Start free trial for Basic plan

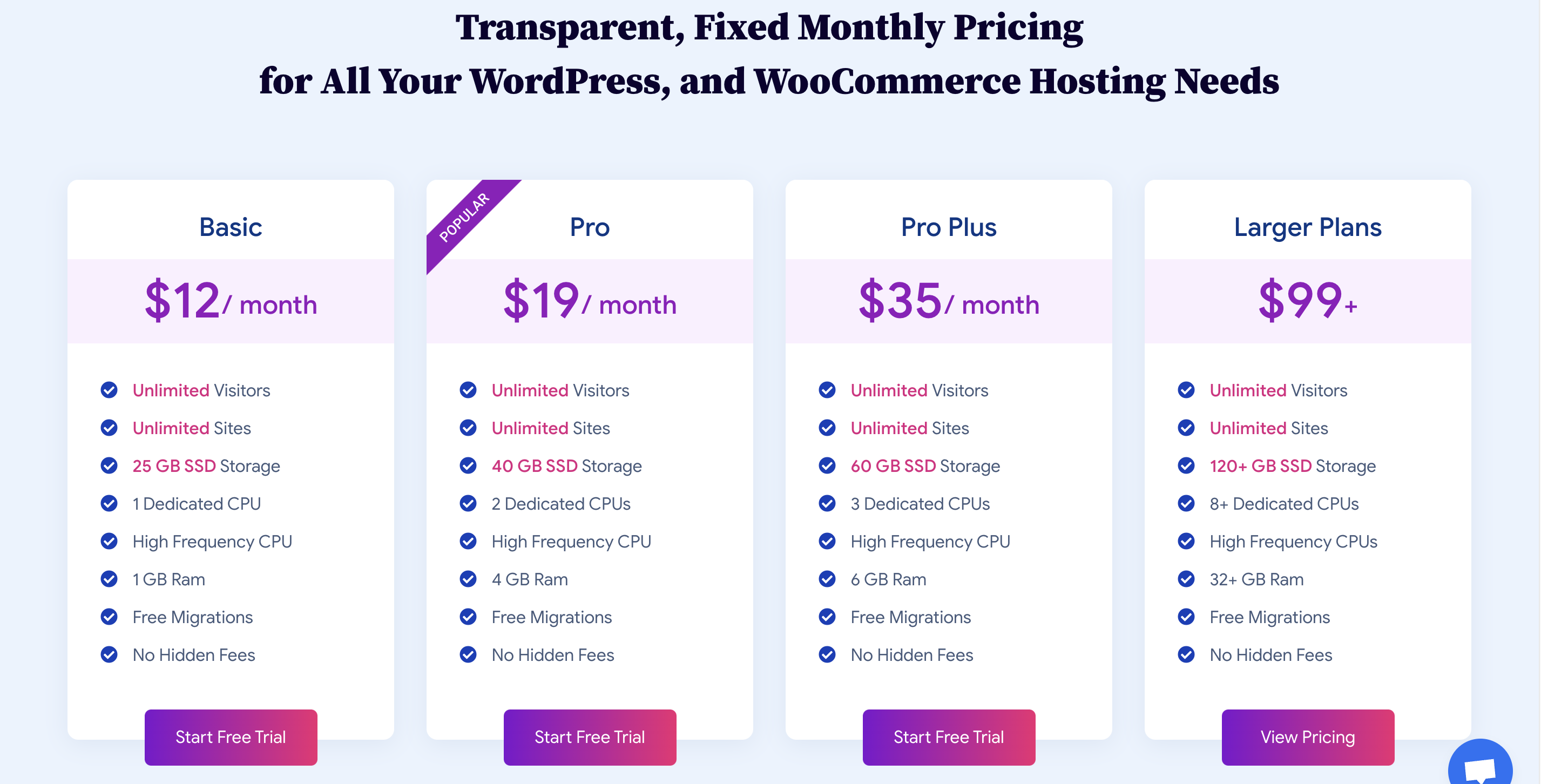tap(231, 737)
